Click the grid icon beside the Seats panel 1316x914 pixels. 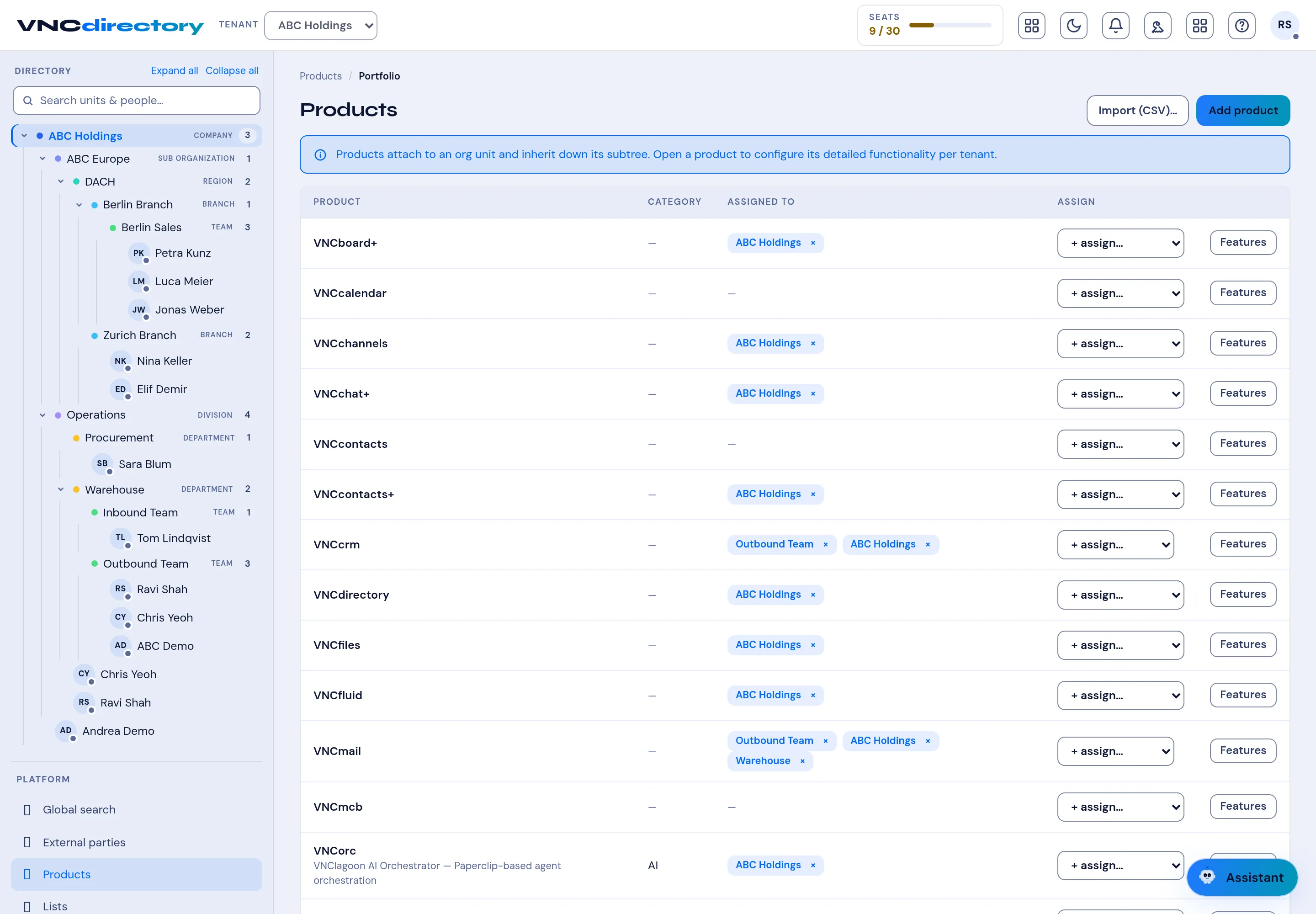tap(1031, 26)
